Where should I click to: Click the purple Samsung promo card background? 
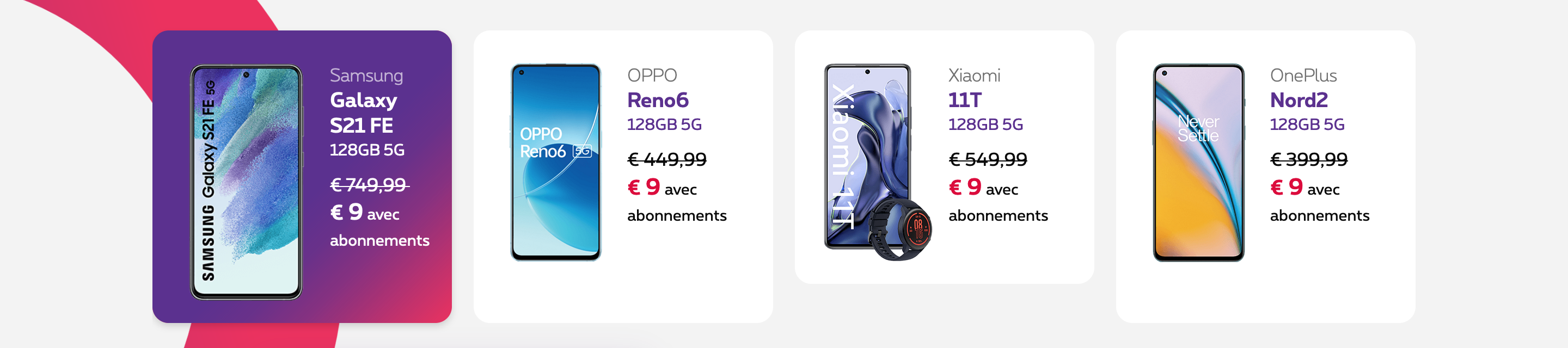click(302, 176)
